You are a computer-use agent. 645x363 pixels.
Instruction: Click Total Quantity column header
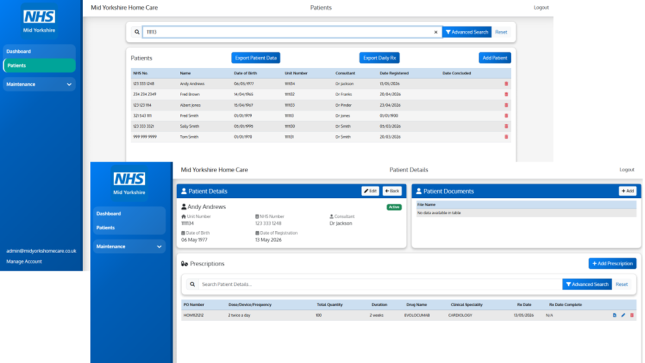click(329, 305)
